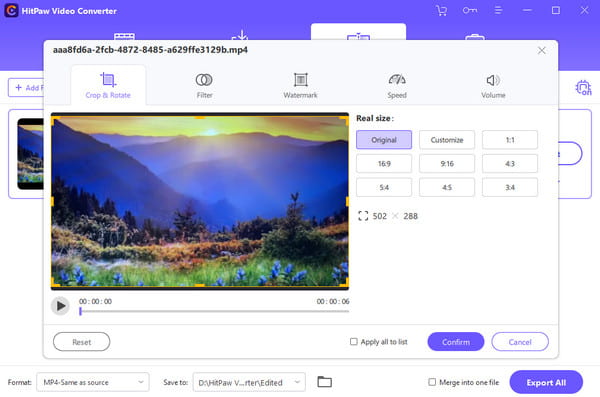Close the video edit dialog

[x=541, y=50]
